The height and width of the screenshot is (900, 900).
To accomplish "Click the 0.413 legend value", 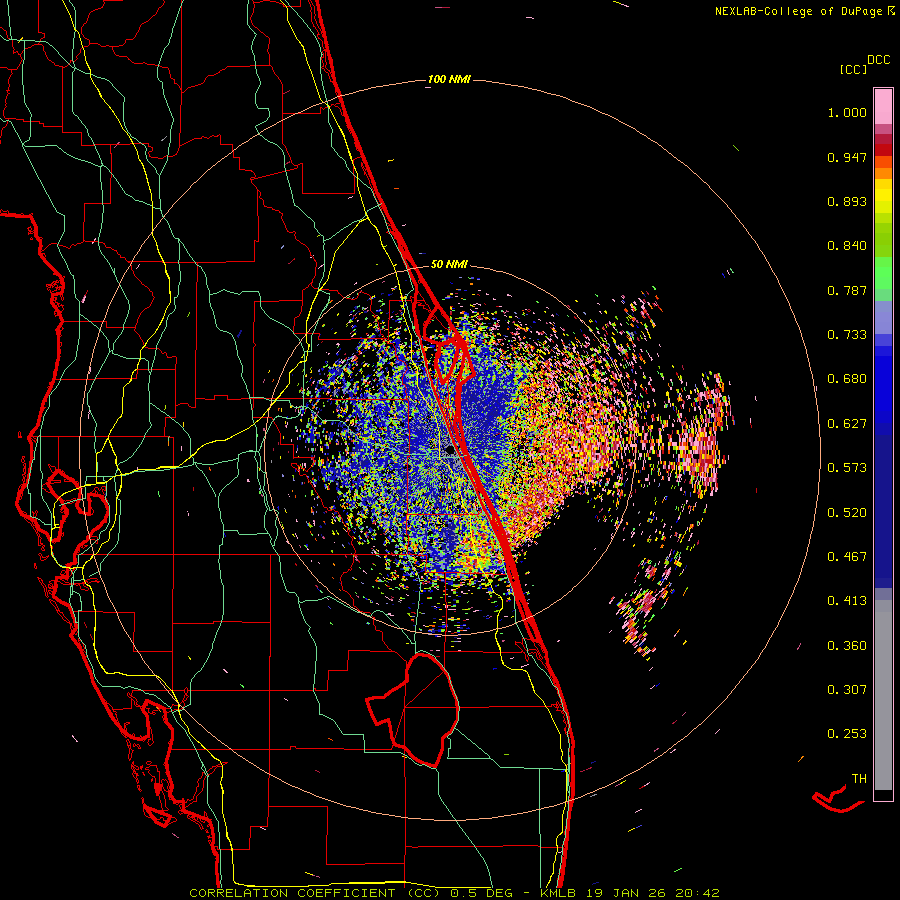I will point(847,601).
